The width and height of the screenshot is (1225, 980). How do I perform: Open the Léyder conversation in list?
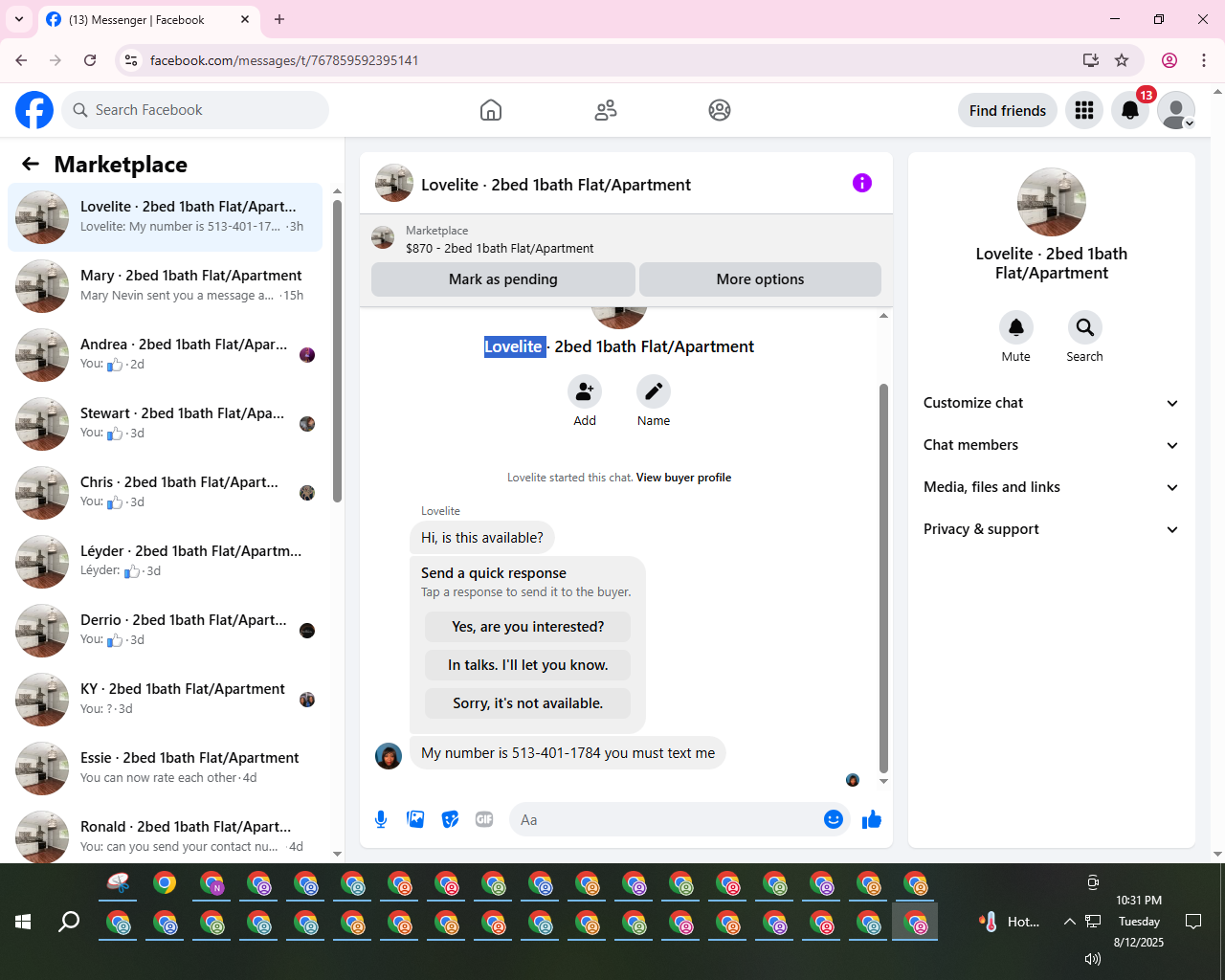pos(166,562)
